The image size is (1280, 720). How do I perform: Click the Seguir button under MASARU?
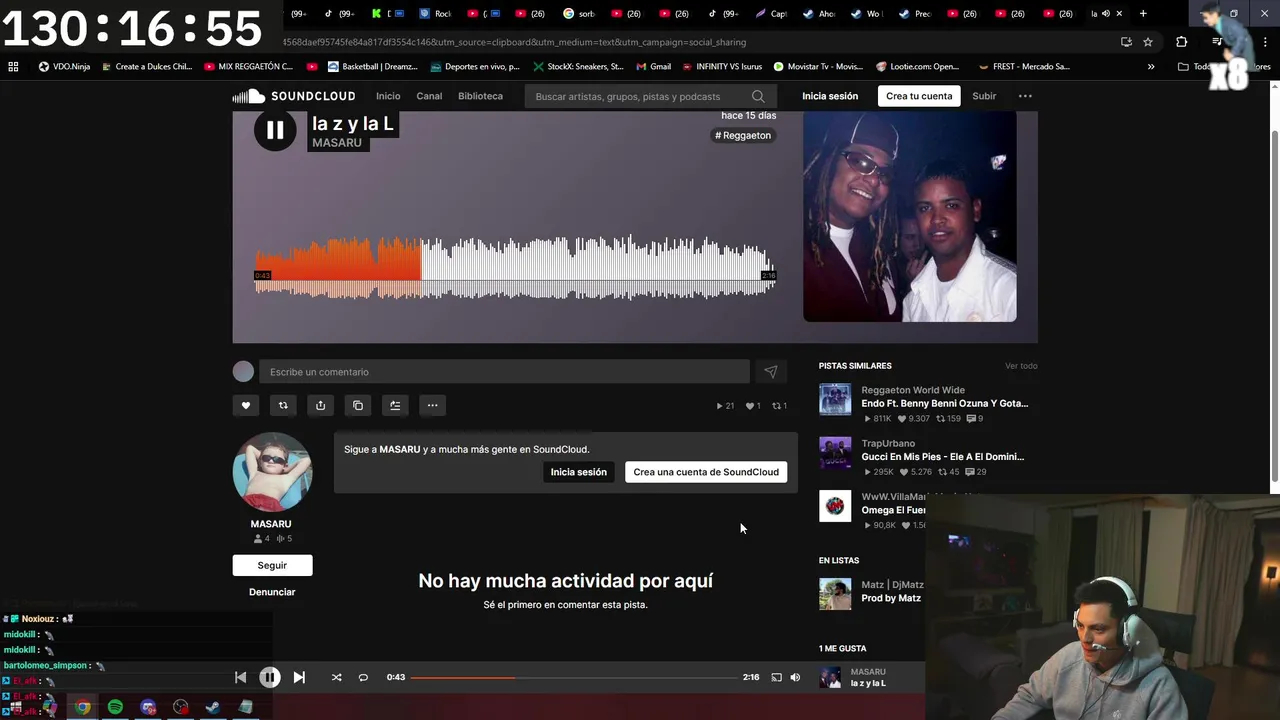click(x=272, y=565)
